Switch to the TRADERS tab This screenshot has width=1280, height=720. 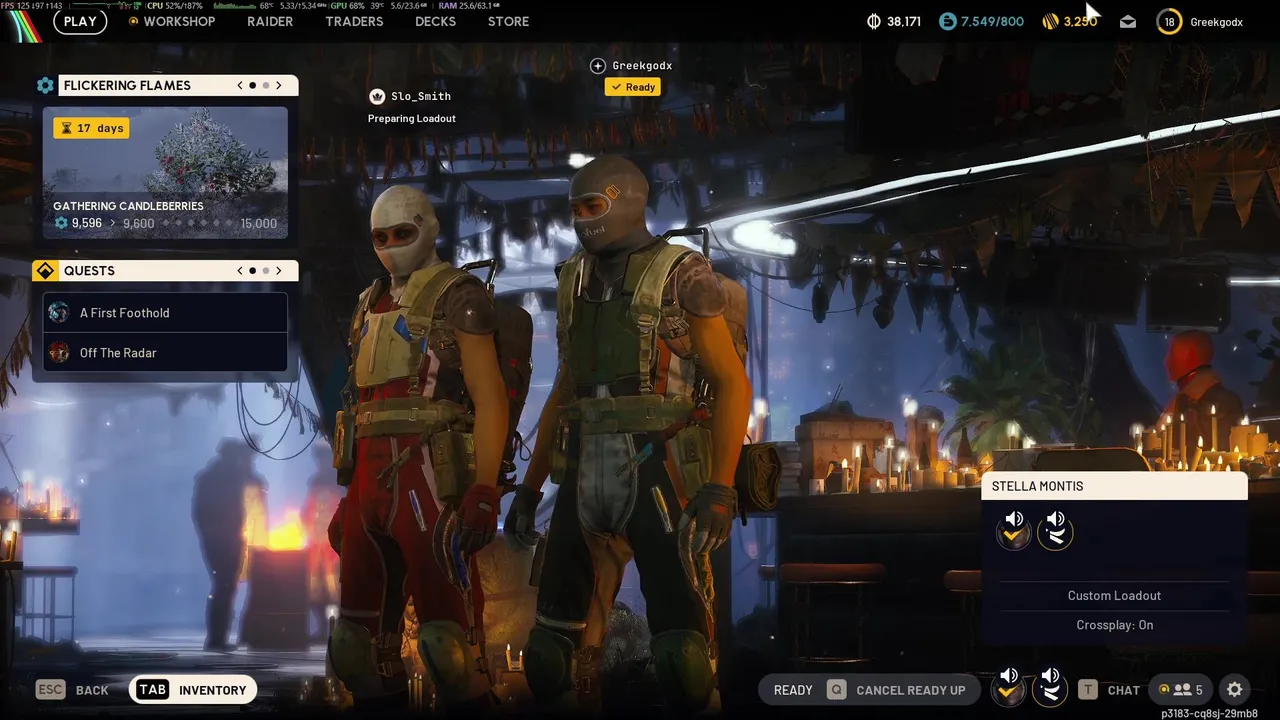(354, 21)
